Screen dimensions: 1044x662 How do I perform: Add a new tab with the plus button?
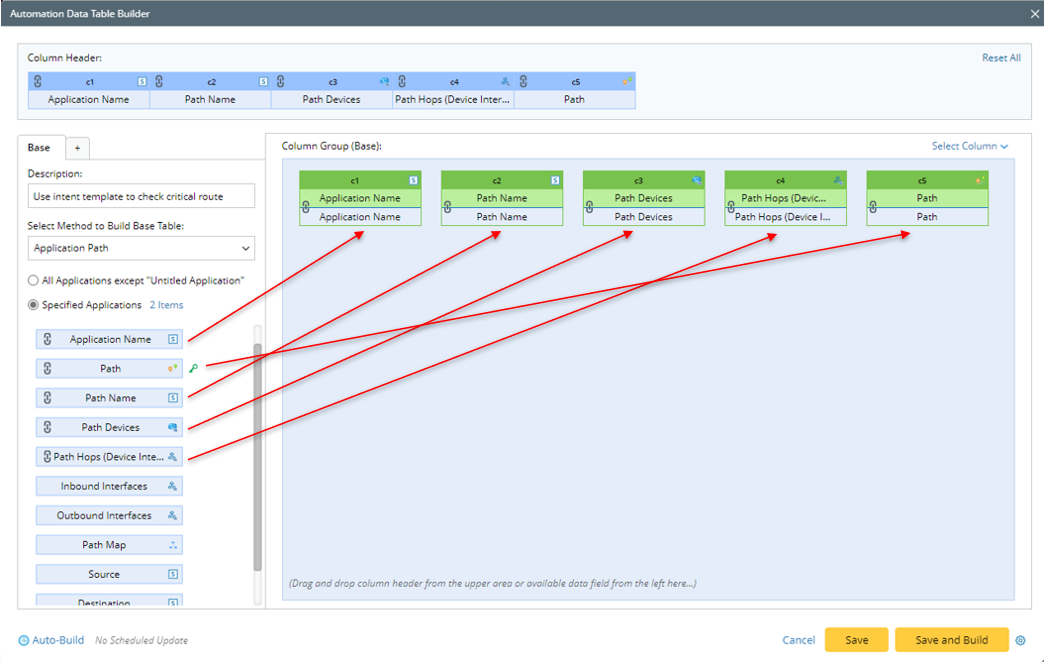tap(77, 148)
